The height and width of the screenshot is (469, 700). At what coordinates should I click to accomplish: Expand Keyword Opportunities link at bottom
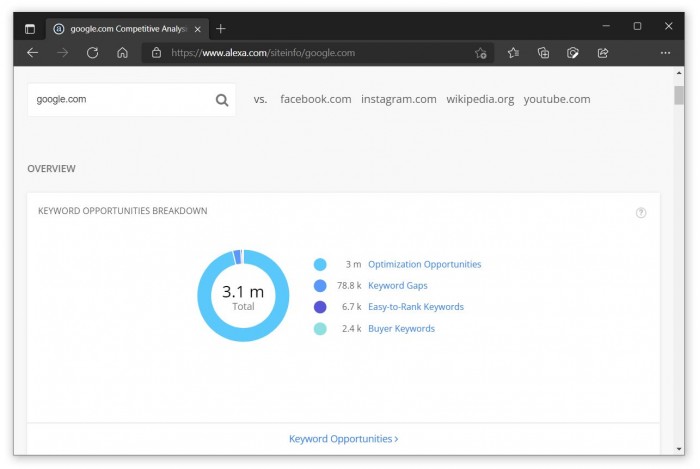(343, 439)
